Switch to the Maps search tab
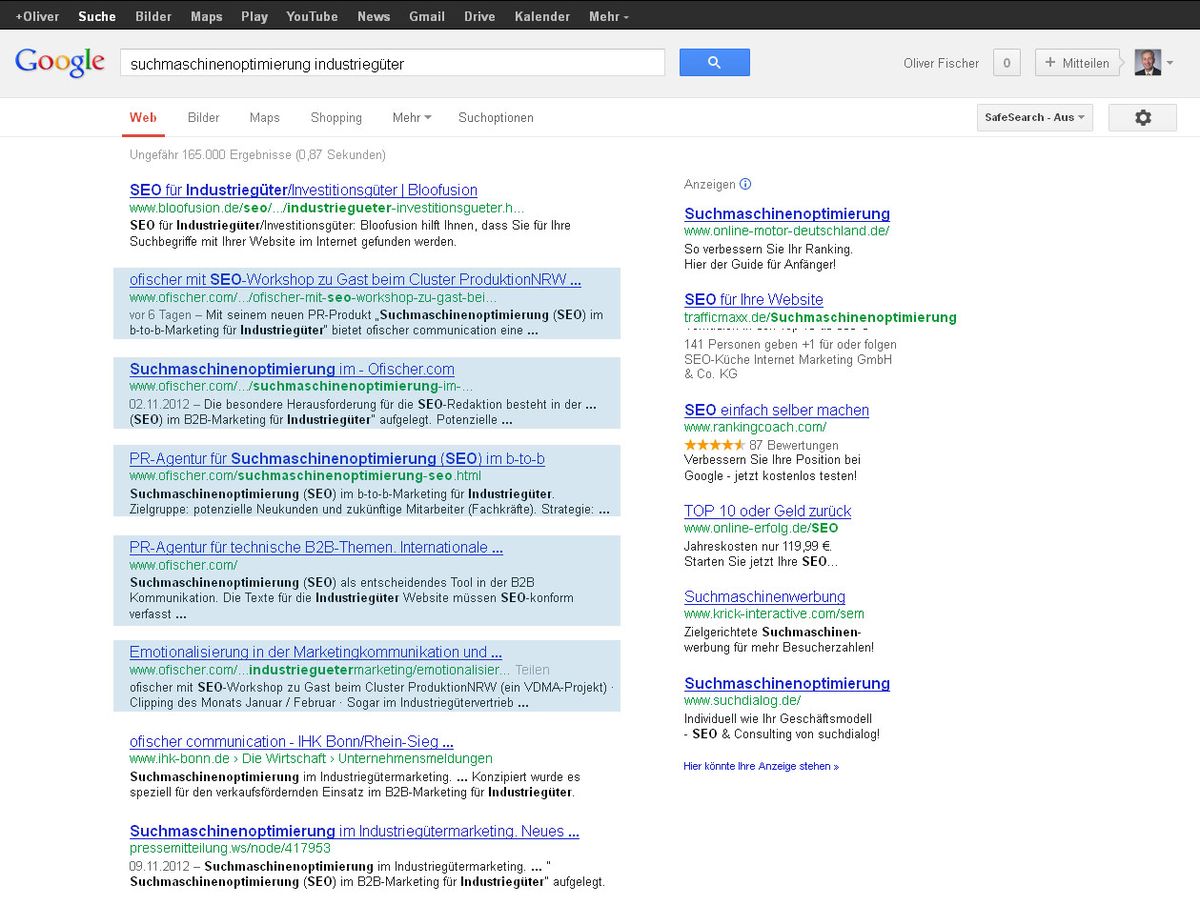 coord(265,117)
